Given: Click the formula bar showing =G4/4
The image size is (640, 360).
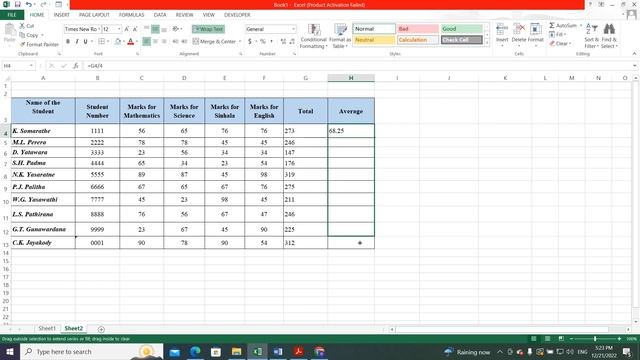Looking at the screenshot, I should tap(358, 66).
